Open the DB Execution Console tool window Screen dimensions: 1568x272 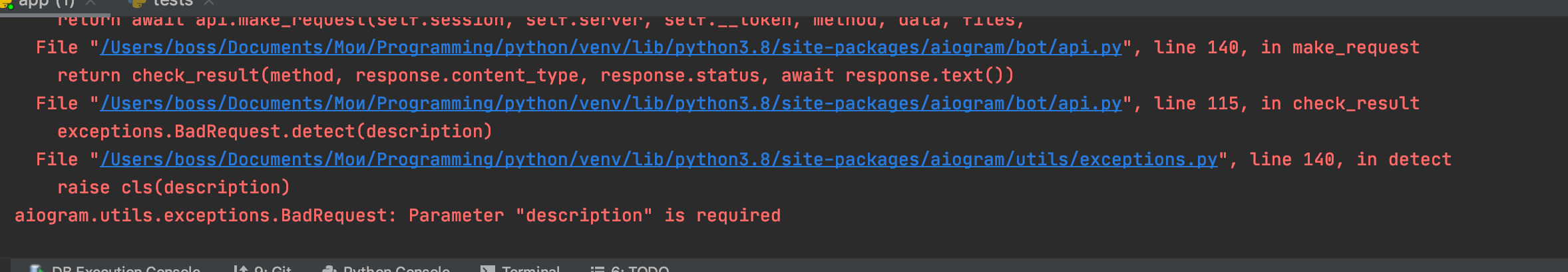click(x=126, y=269)
